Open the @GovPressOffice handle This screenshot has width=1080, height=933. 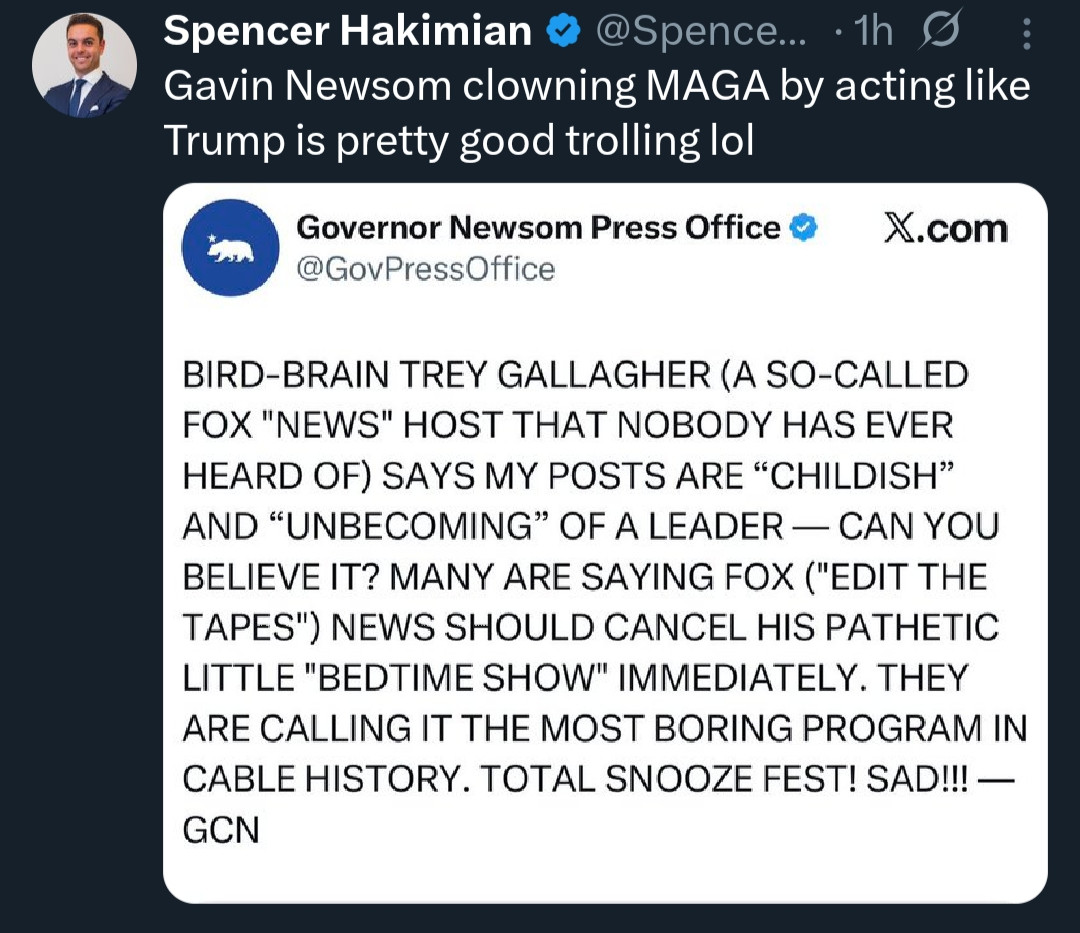click(425, 269)
